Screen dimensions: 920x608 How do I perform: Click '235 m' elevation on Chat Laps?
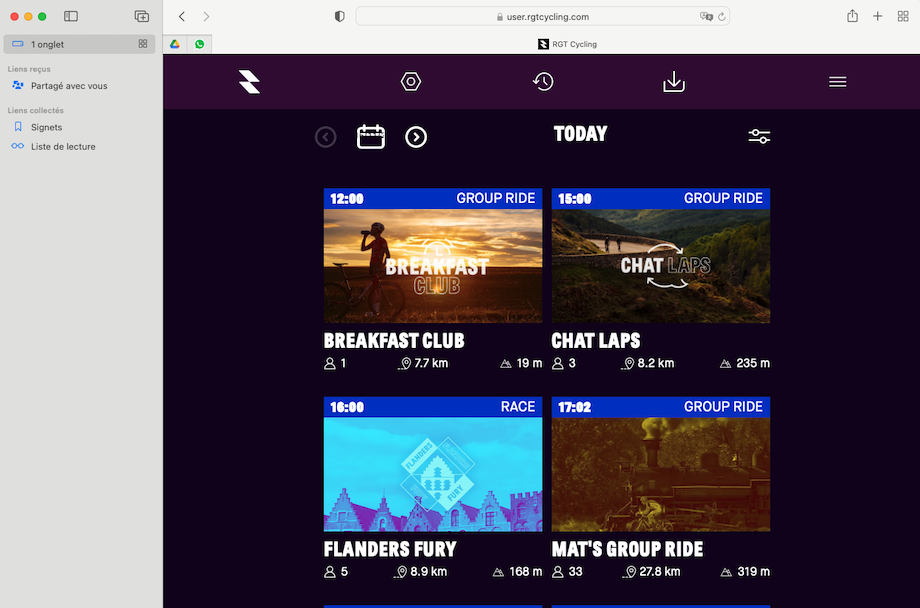tap(753, 363)
